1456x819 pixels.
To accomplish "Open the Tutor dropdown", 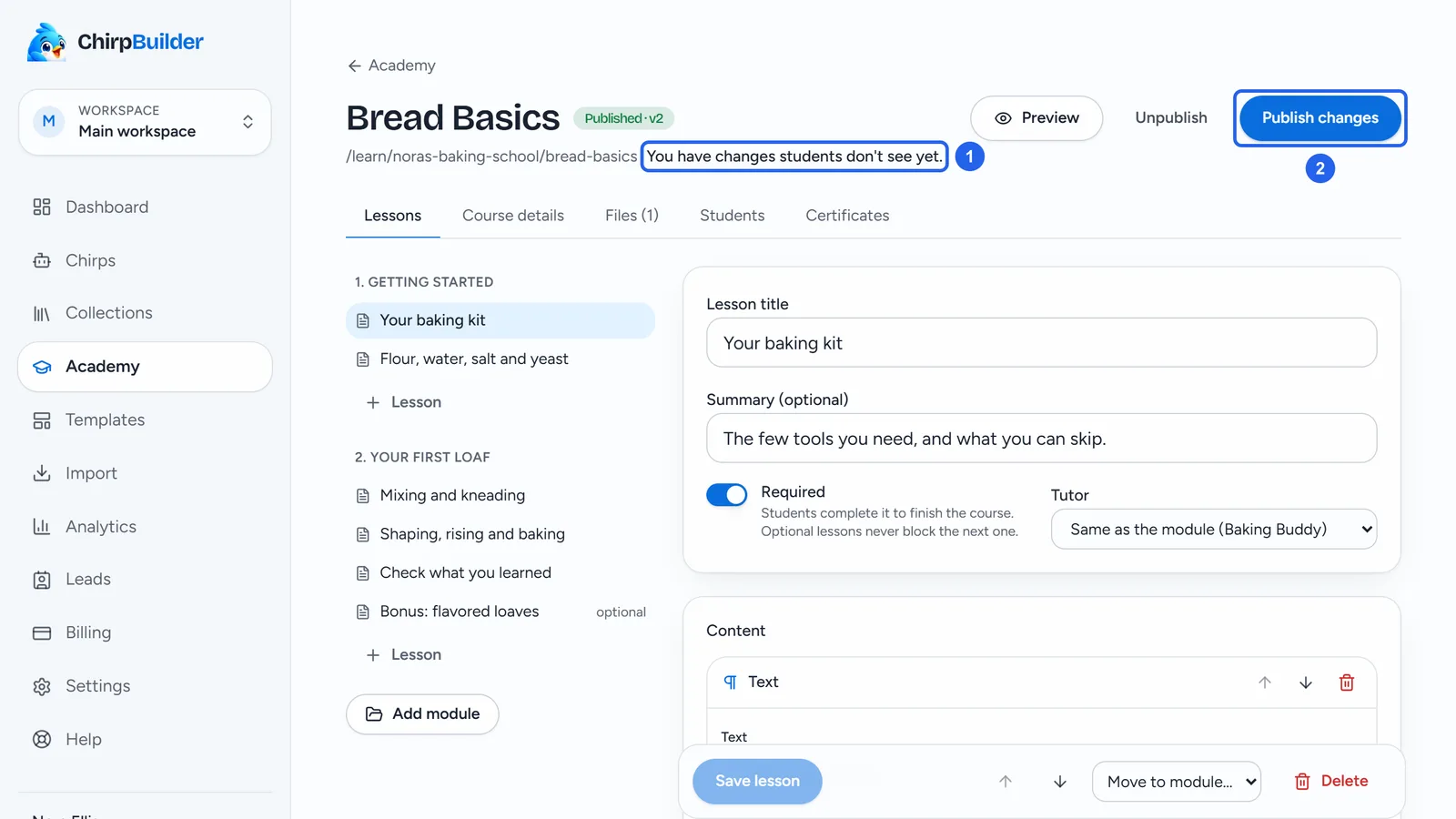I will click(x=1214, y=530).
